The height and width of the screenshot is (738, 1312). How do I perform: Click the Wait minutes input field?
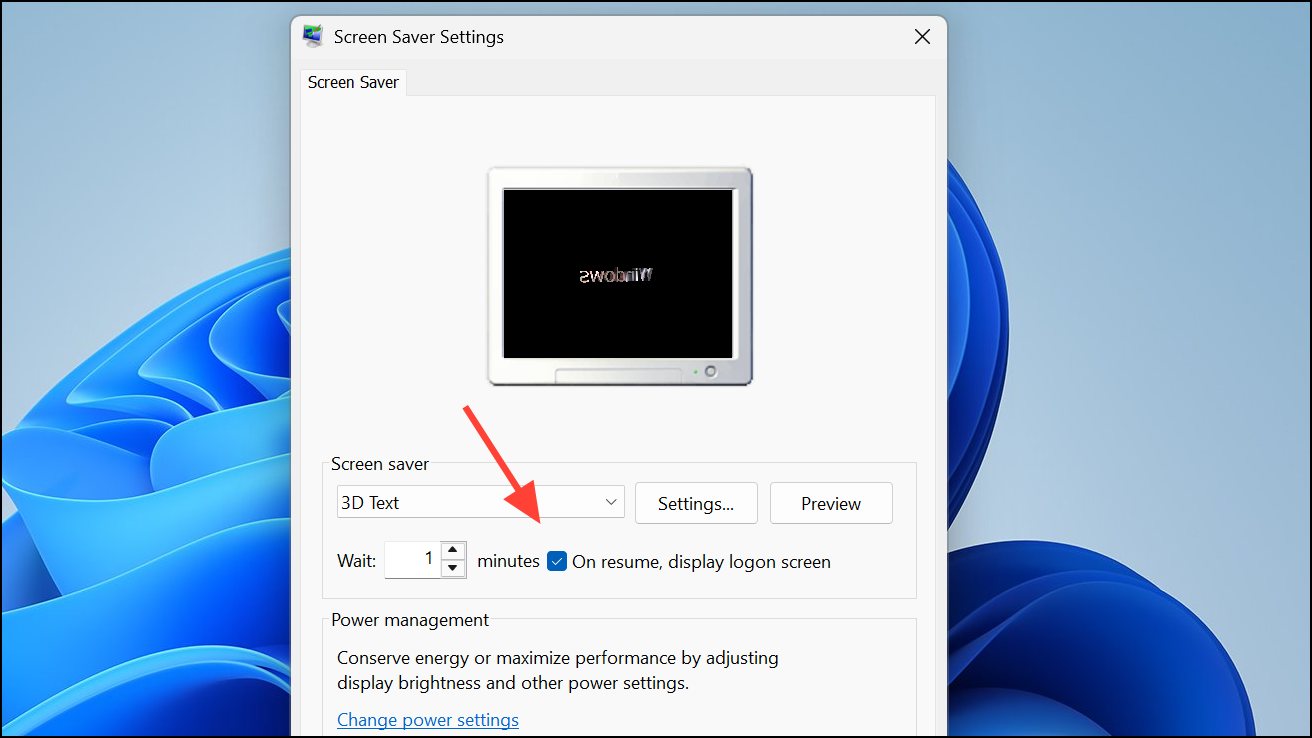(x=412, y=560)
